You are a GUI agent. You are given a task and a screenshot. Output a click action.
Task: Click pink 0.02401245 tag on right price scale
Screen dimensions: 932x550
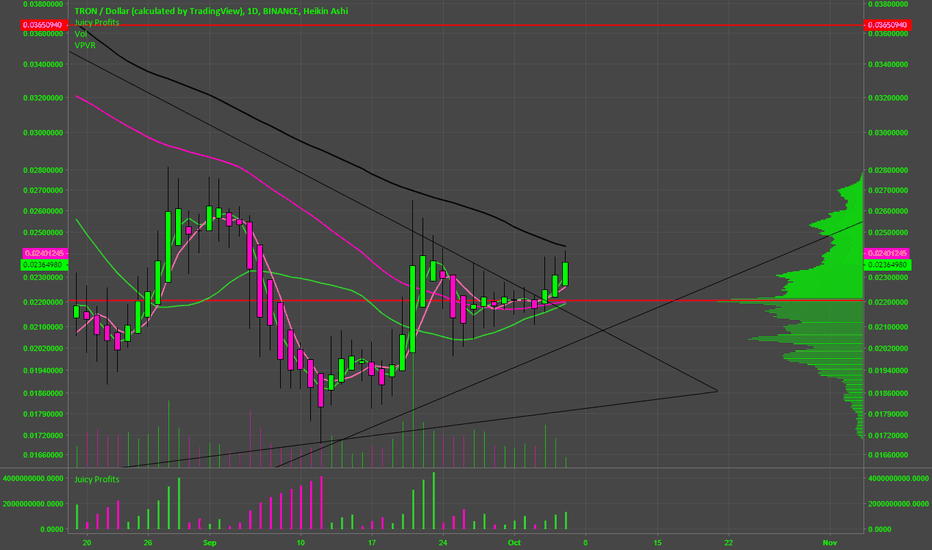[x=887, y=253]
